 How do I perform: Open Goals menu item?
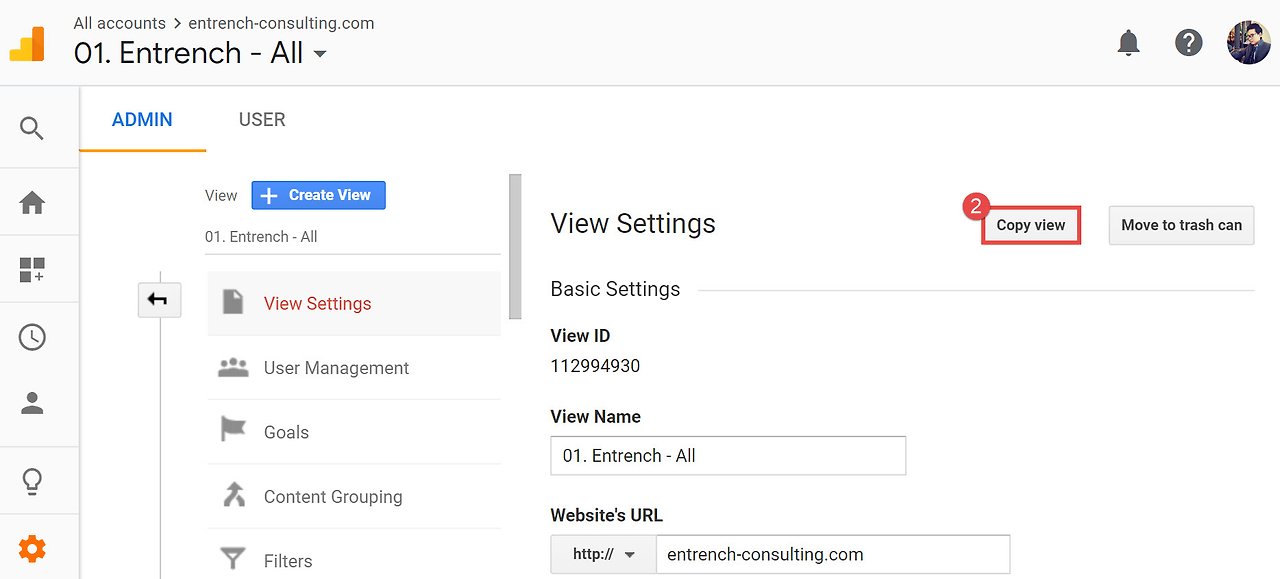(x=354, y=432)
